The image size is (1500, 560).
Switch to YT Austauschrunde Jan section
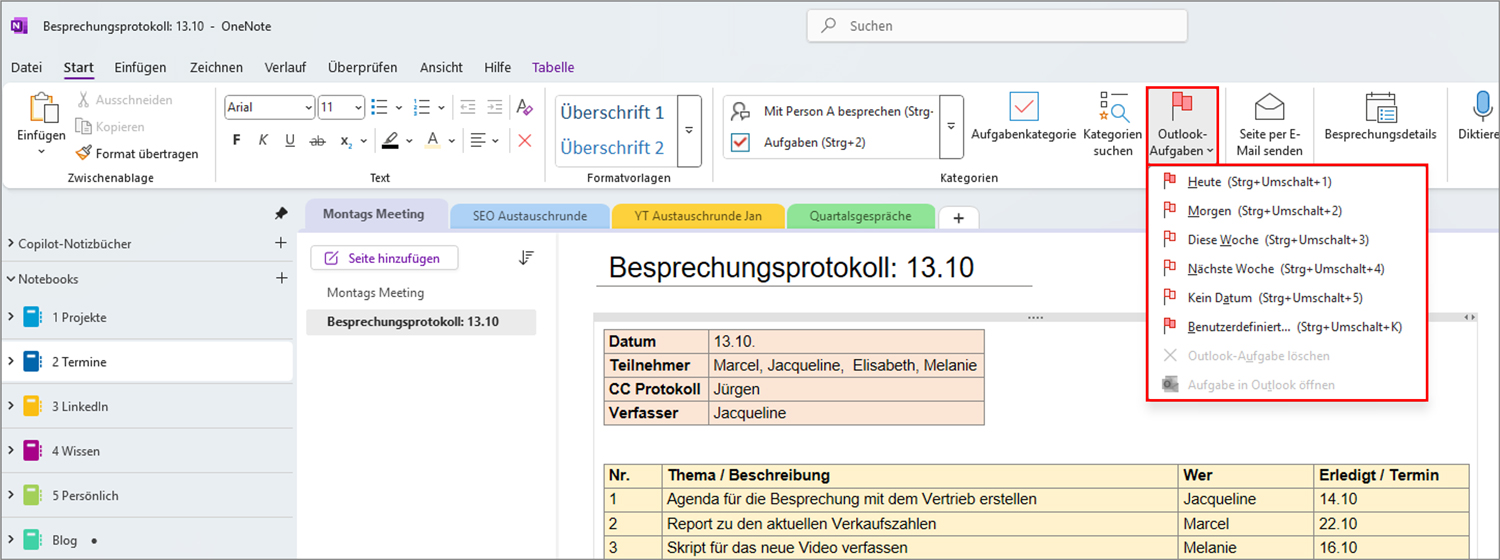(x=697, y=215)
